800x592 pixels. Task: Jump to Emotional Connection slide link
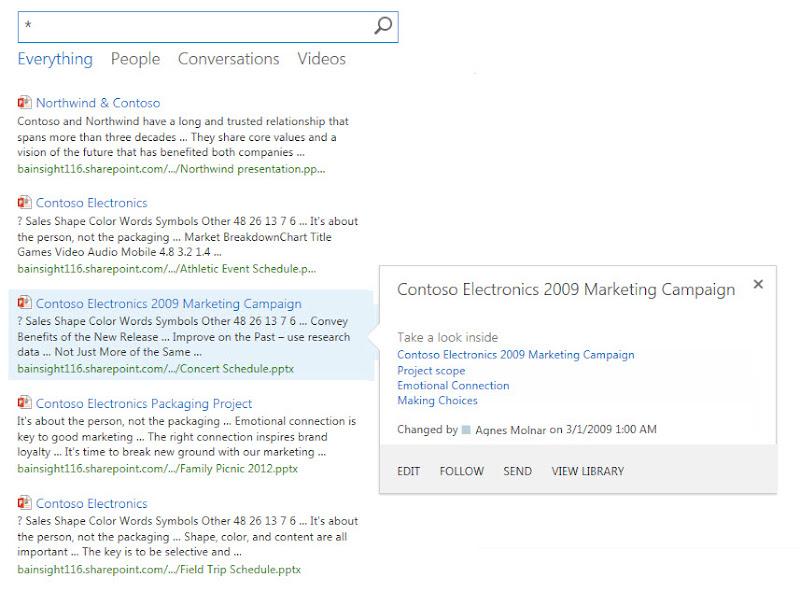click(453, 385)
